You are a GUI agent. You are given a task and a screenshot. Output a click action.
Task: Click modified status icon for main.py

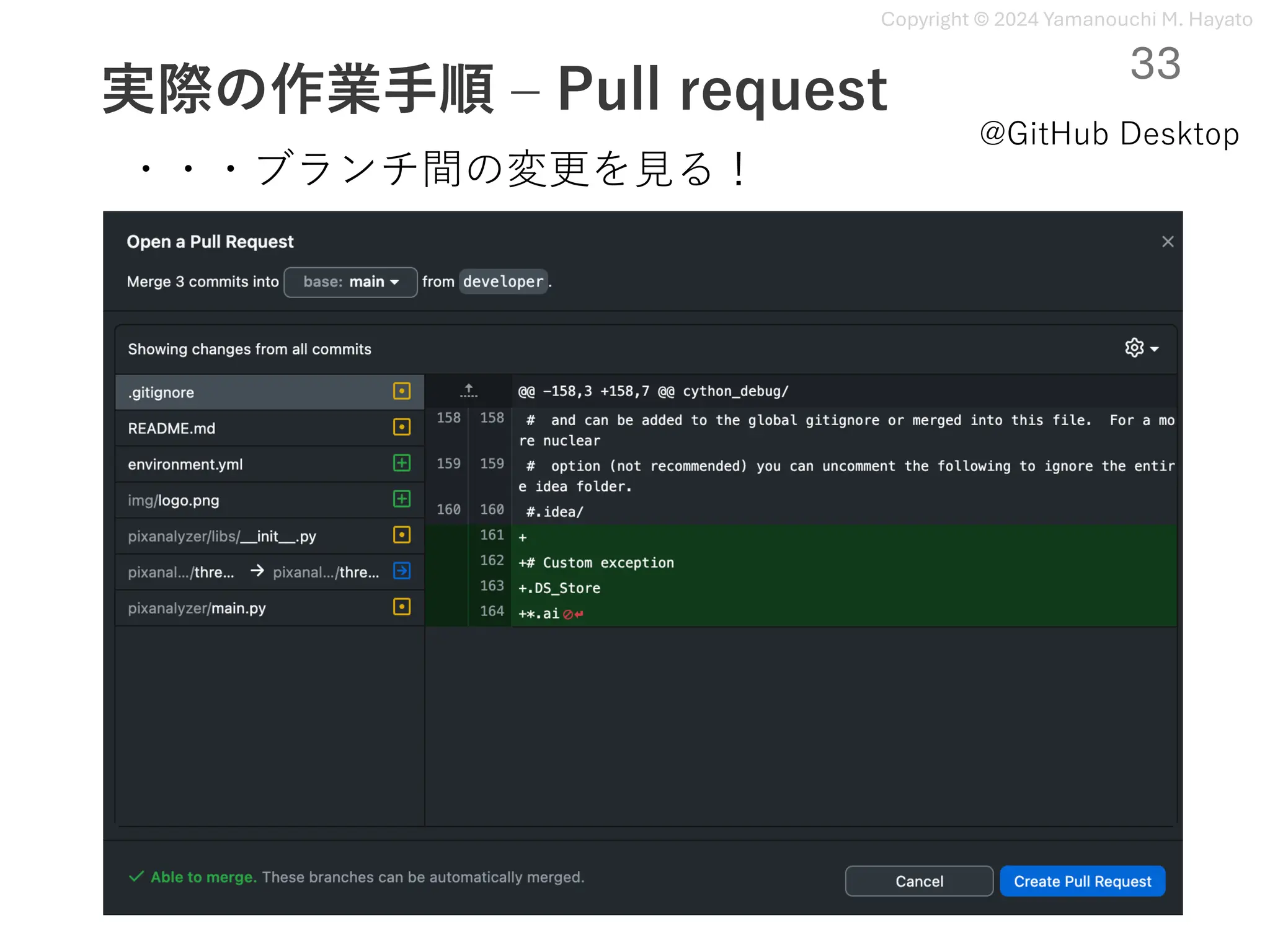pos(402,607)
